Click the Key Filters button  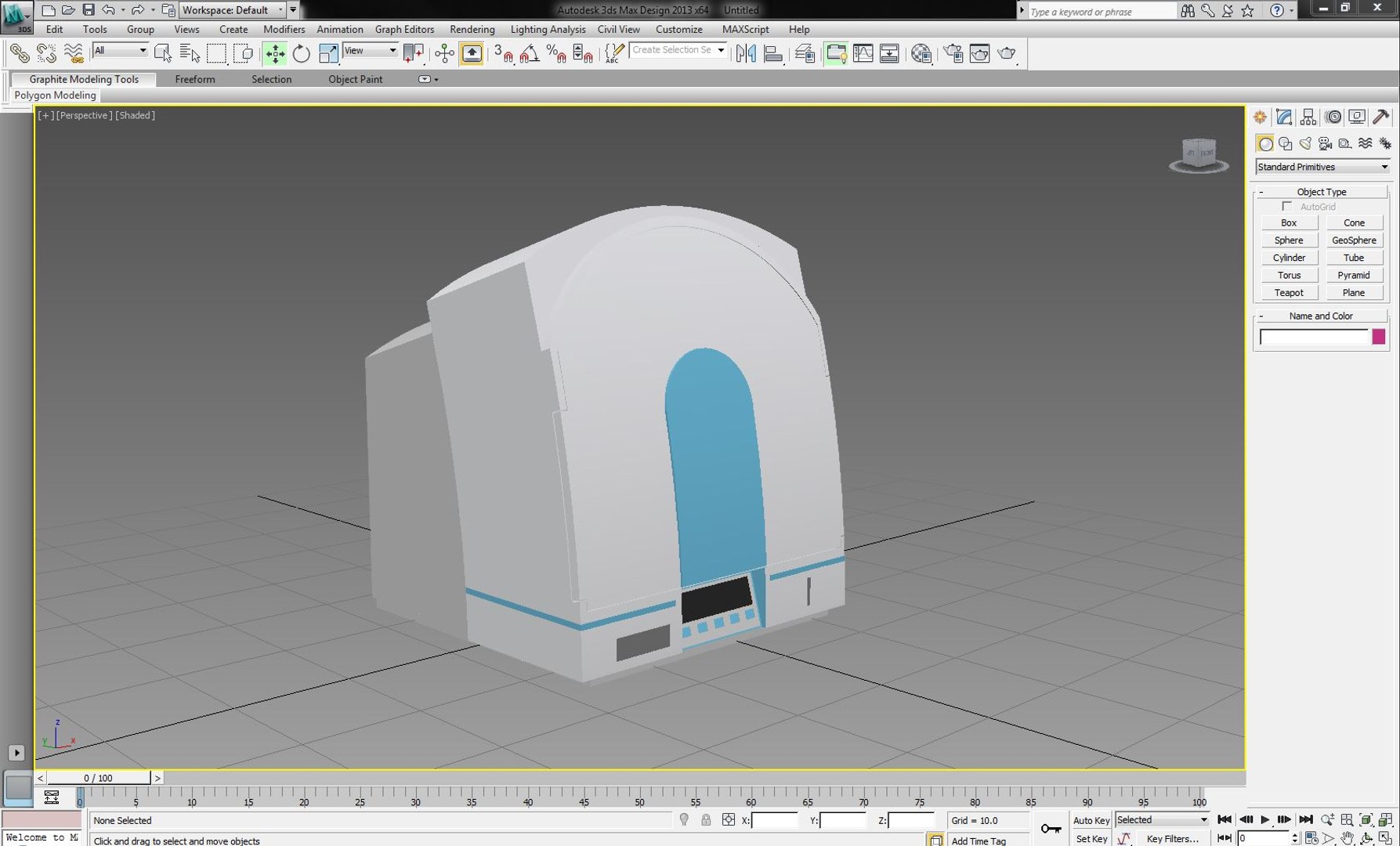[1172, 839]
